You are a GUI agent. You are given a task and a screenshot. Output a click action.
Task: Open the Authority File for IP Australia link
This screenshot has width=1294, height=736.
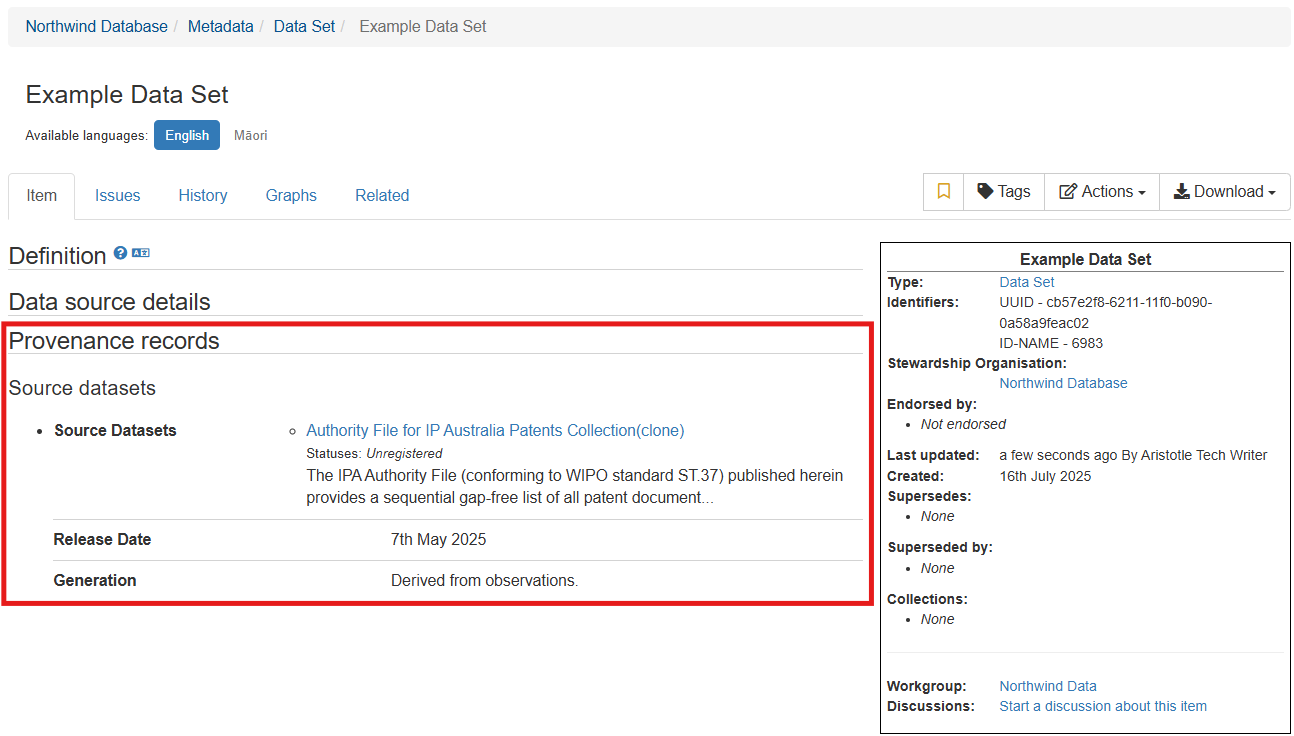pos(495,431)
